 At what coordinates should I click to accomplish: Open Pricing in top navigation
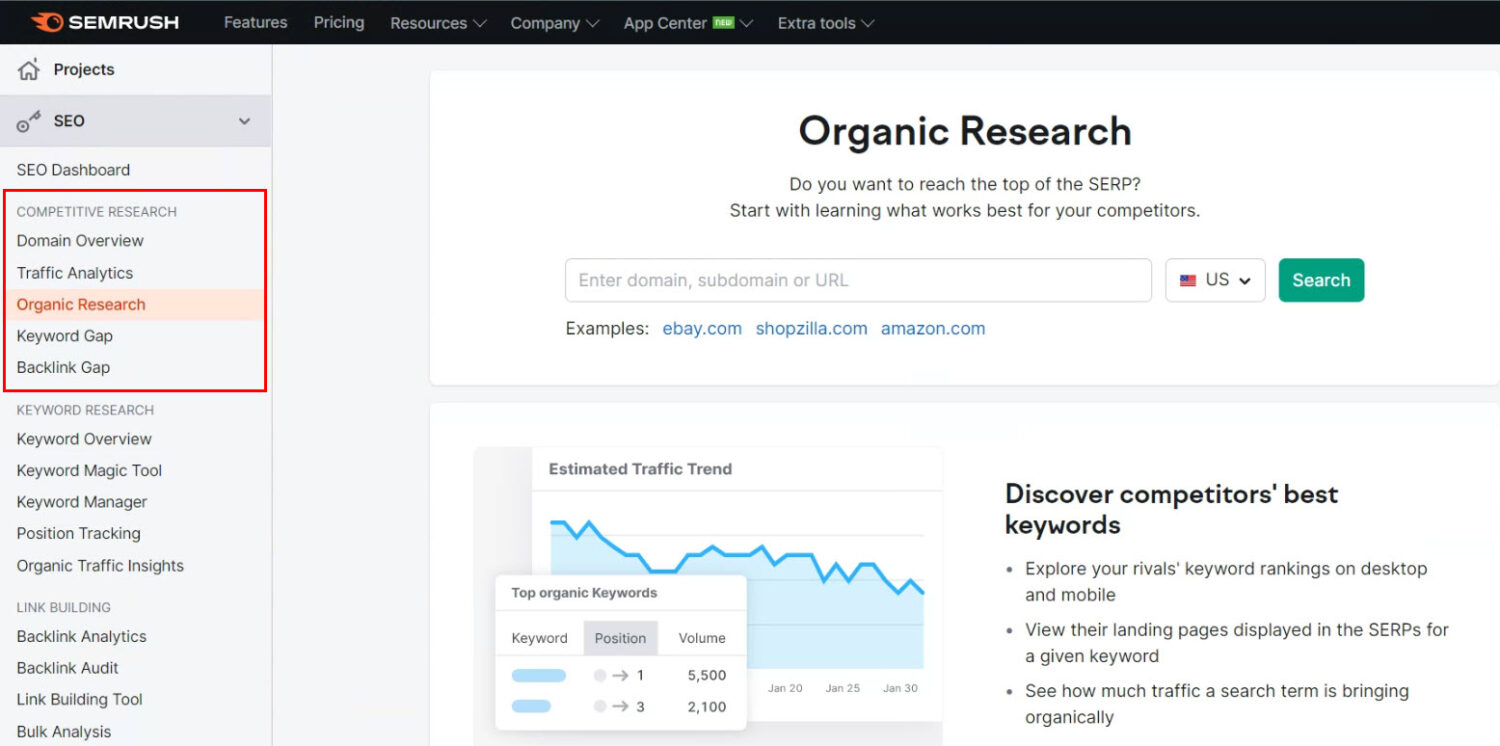(339, 22)
